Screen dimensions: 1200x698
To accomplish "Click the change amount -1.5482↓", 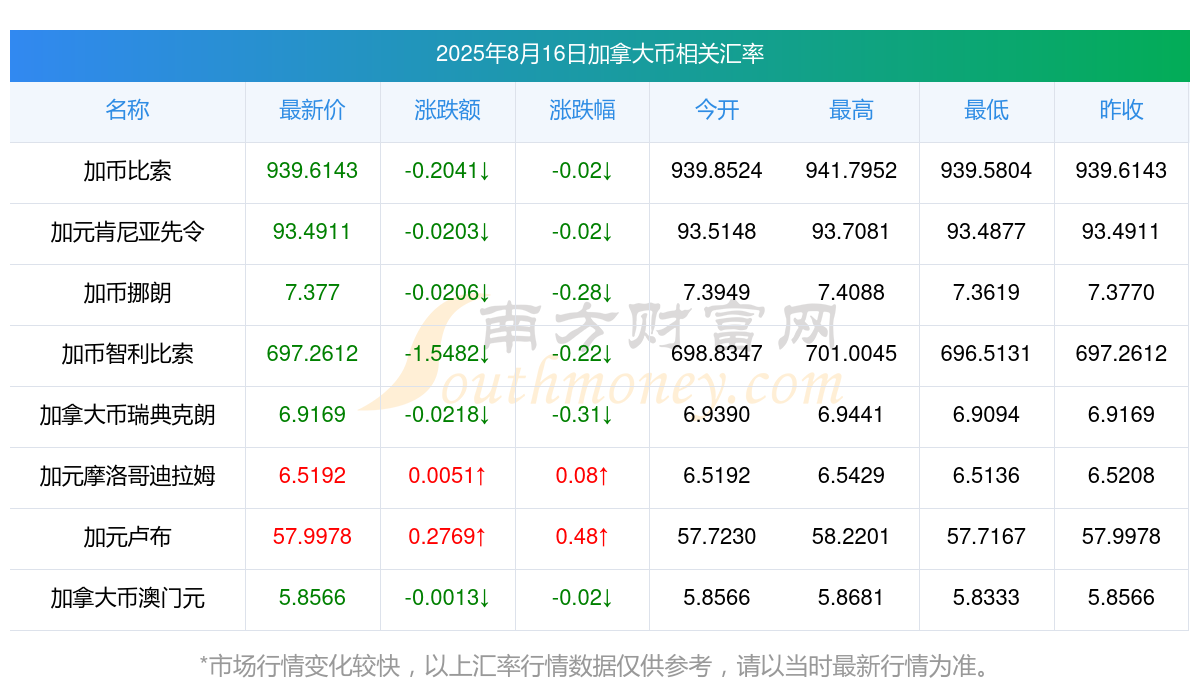I will (x=447, y=354).
